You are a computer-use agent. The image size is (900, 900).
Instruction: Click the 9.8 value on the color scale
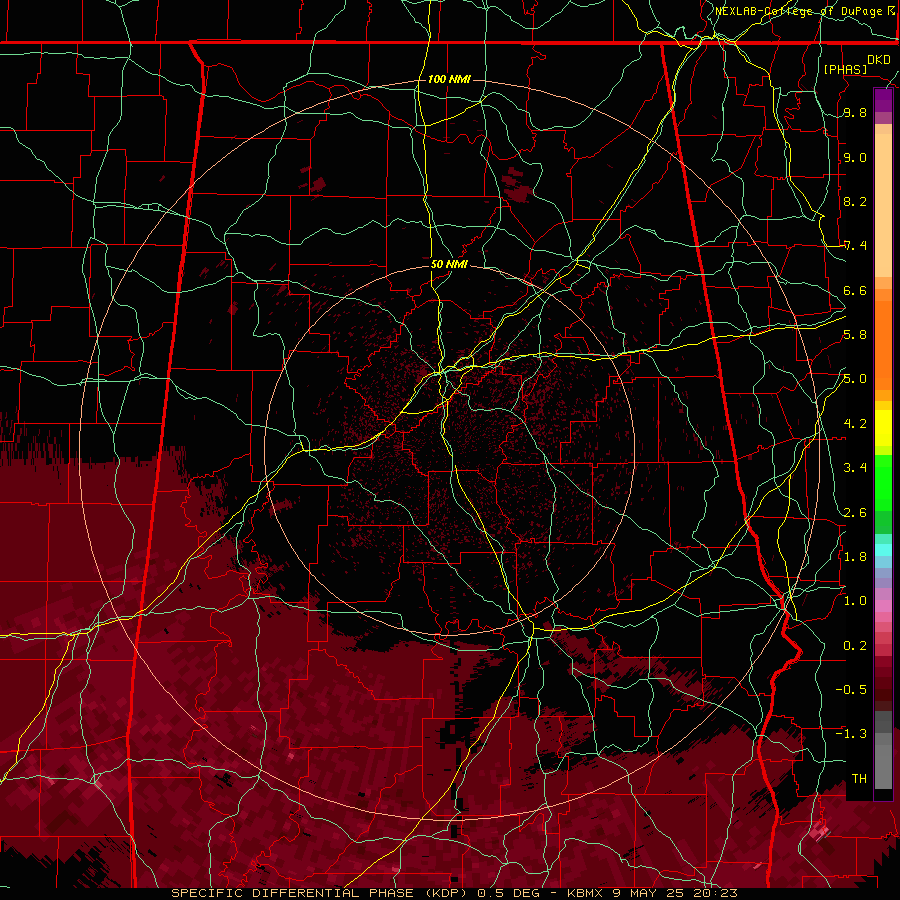[x=855, y=112]
